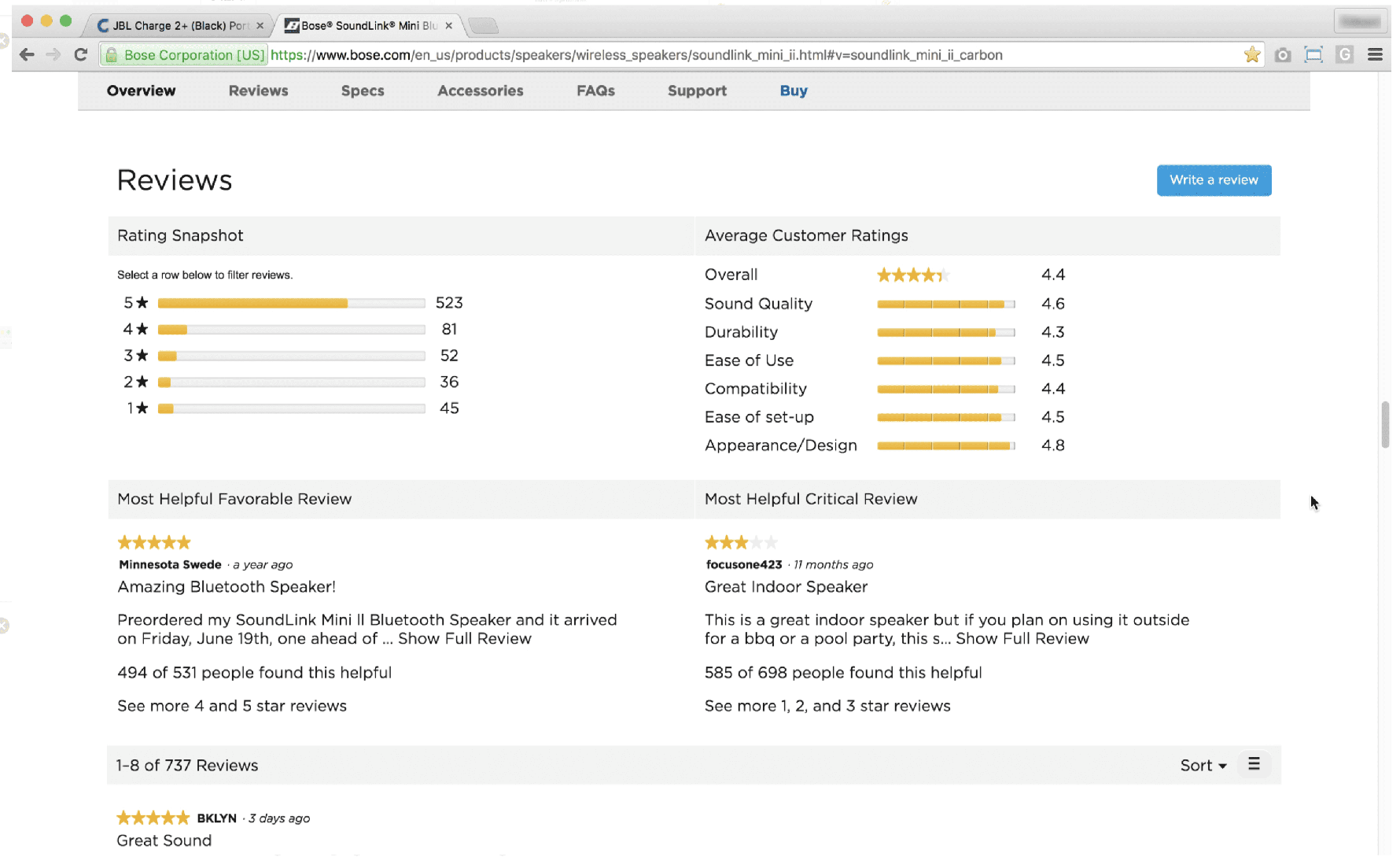Click the Sound Quality rating bar
The image size is (1400, 868).
(946, 304)
